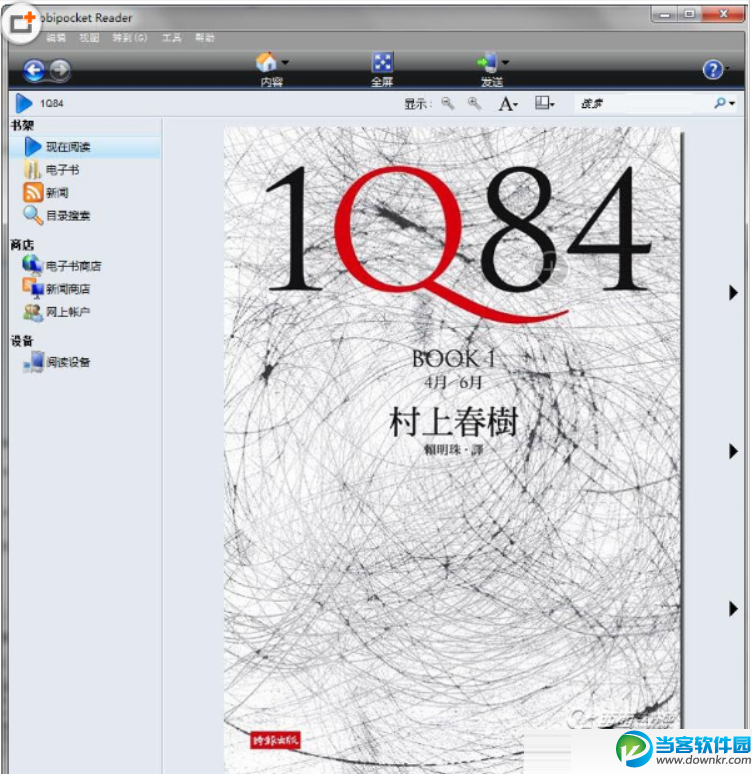The width and height of the screenshot is (752, 774).
Task: Open the 新闻 RSS feed item
Action: (x=45, y=193)
